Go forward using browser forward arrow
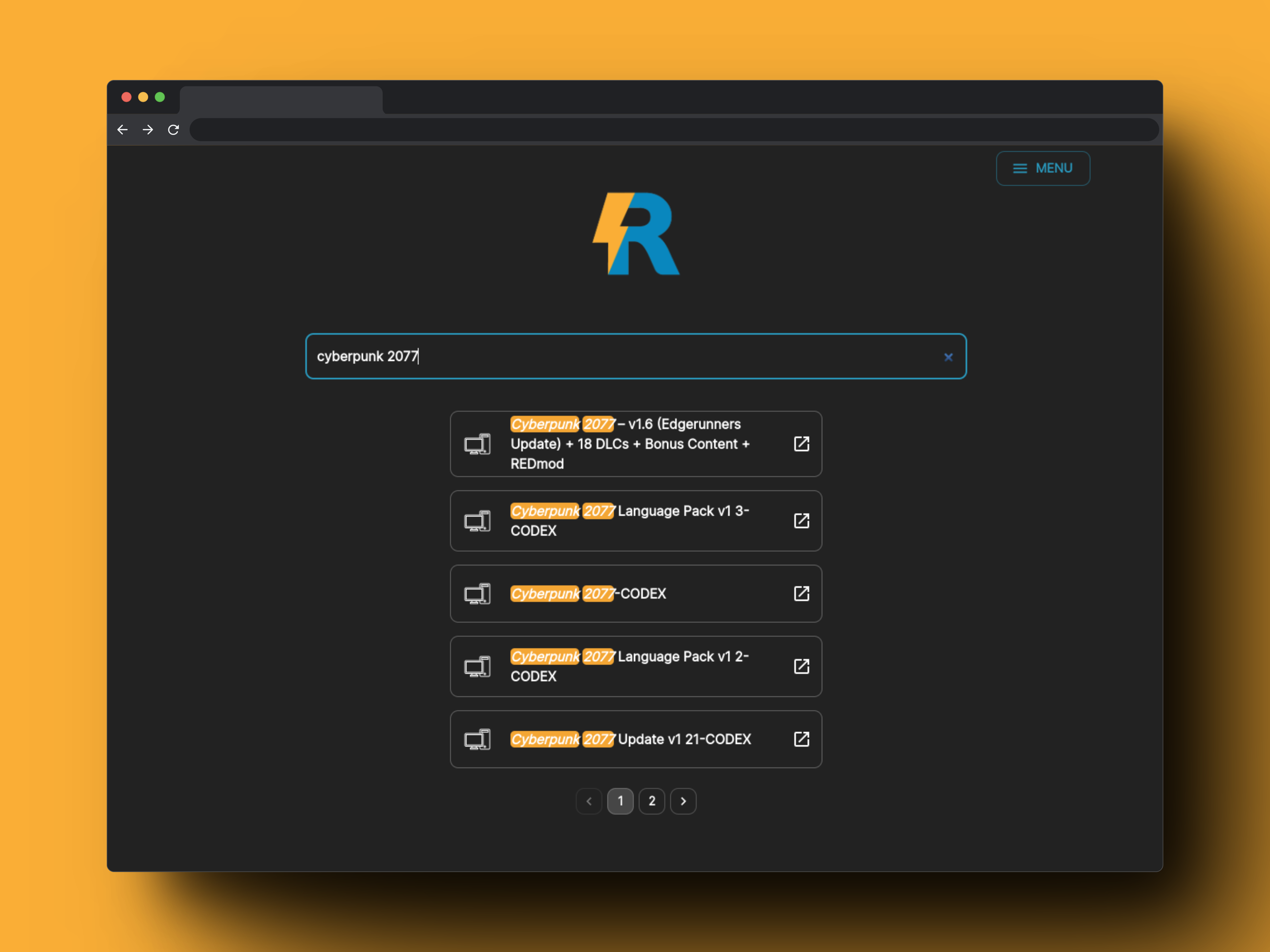The width and height of the screenshot is (1270, 952). pyautogui.click(x=148, y=130)
